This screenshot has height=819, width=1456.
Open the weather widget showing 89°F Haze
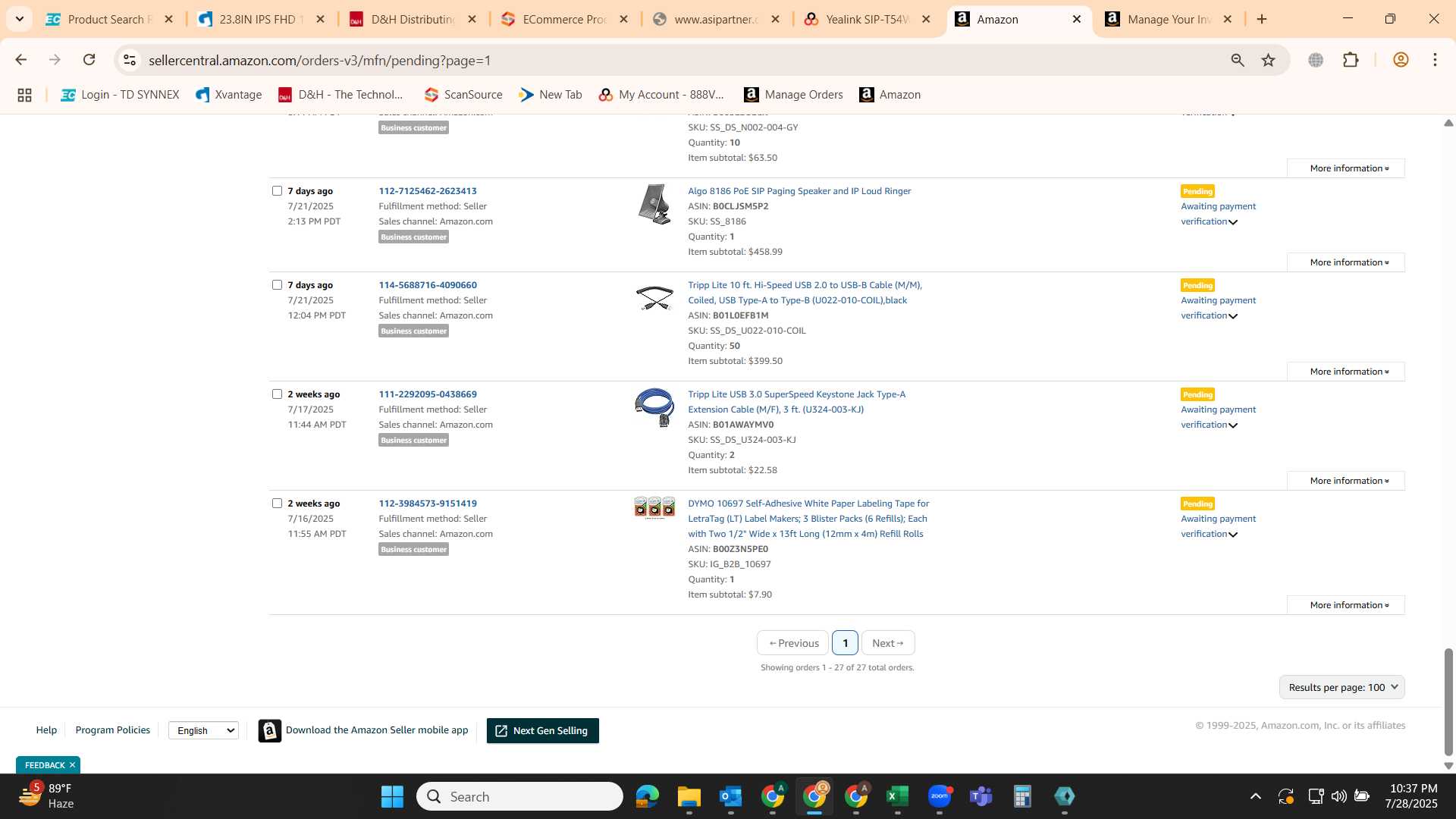pyautogui.click(x=47, y=796)
